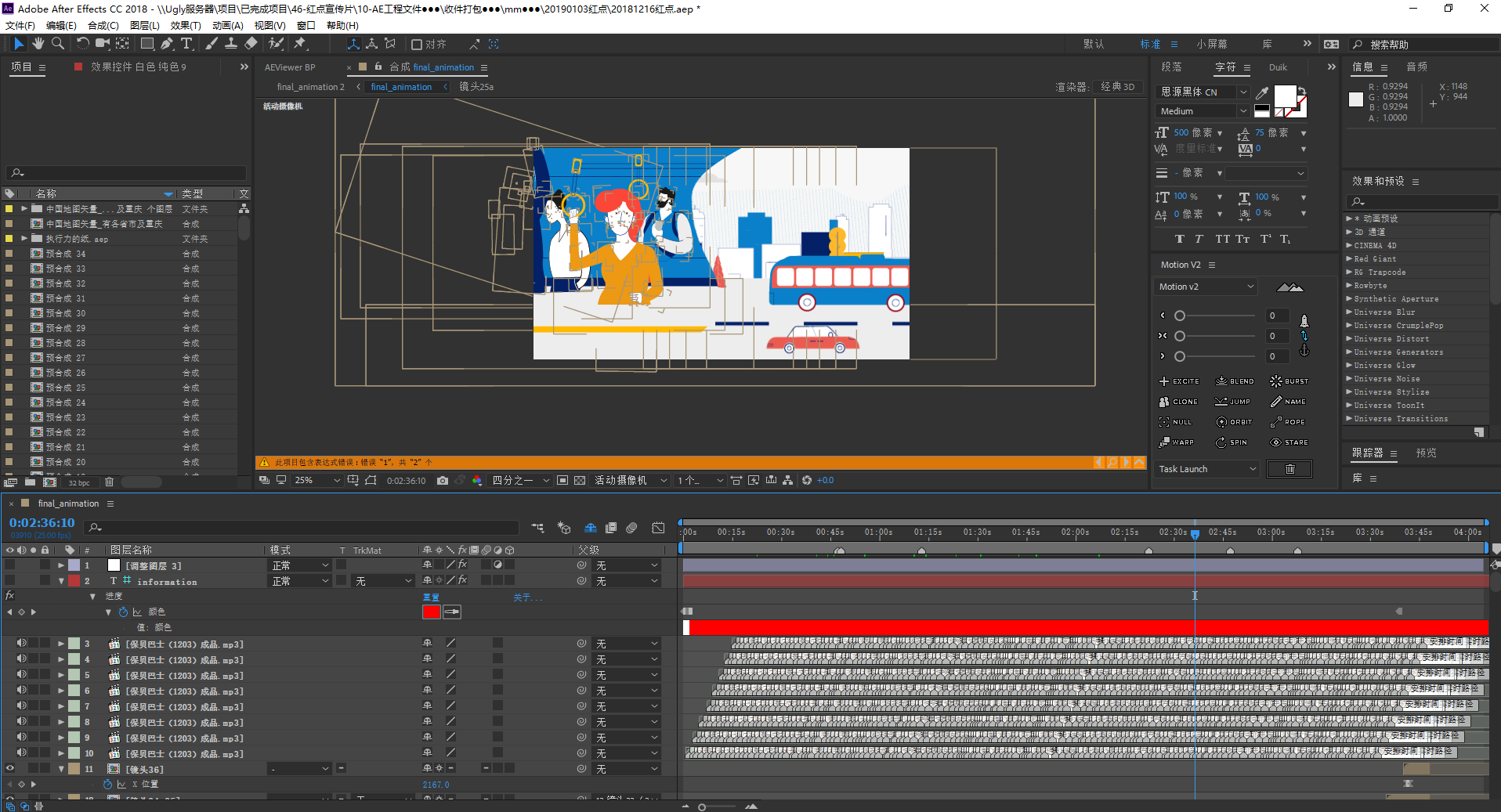Select the Puppet Pin tool
This screenshot has height=812, width=1501.
300,44
